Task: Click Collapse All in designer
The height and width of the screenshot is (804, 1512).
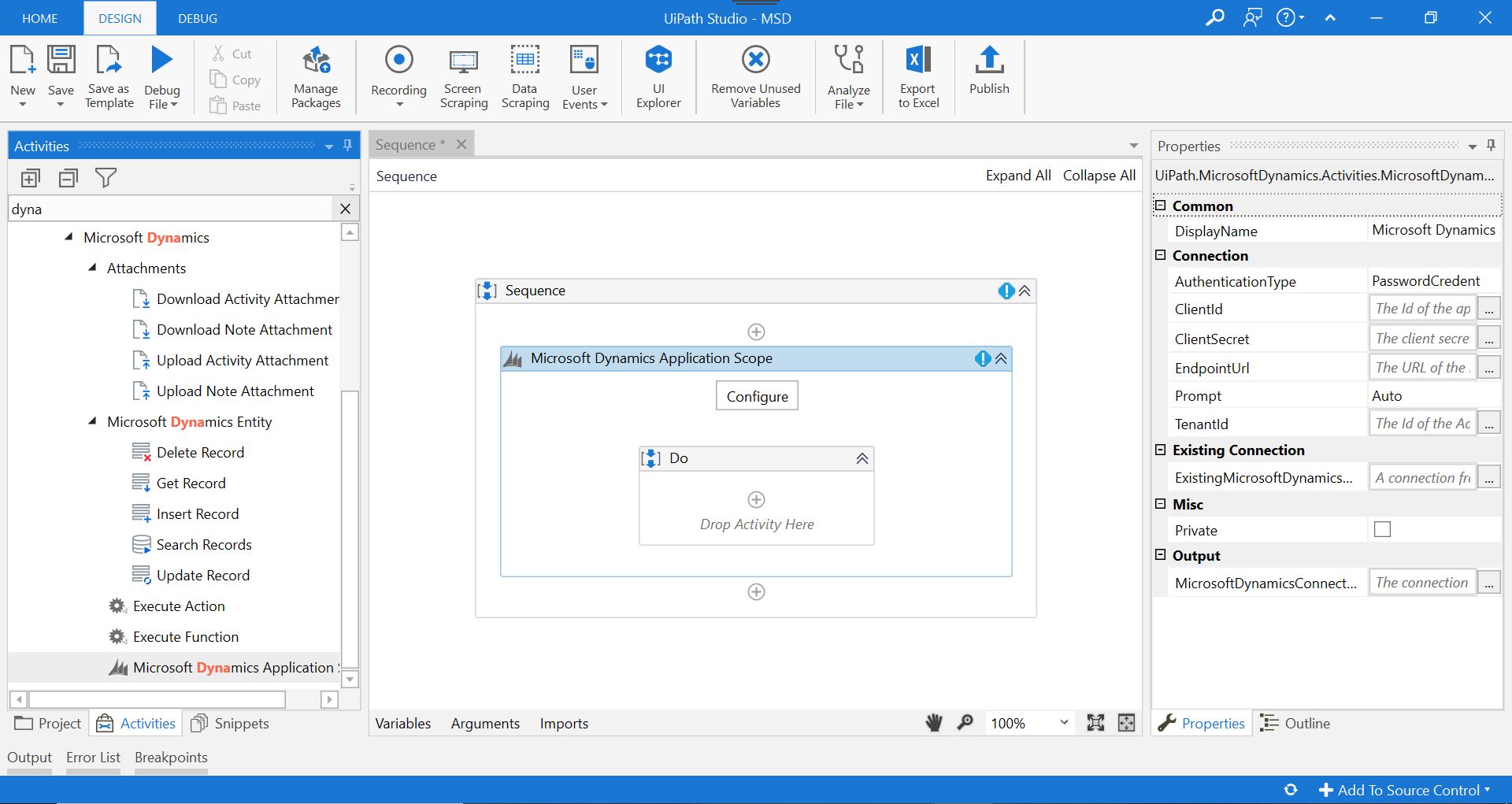Action: pyautogui.click(x=1099, y=176)
